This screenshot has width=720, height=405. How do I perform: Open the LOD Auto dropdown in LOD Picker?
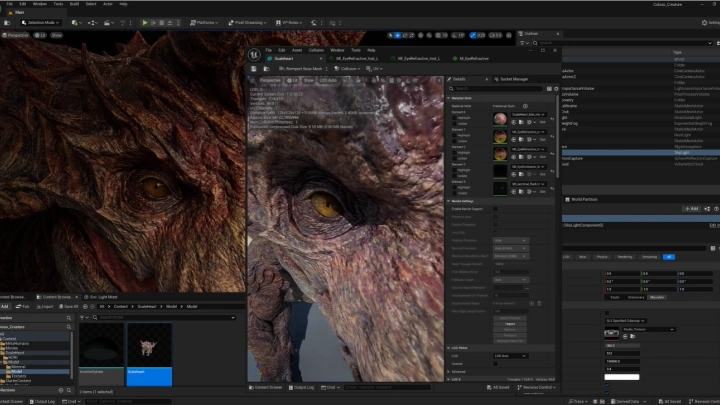(510, 356)
